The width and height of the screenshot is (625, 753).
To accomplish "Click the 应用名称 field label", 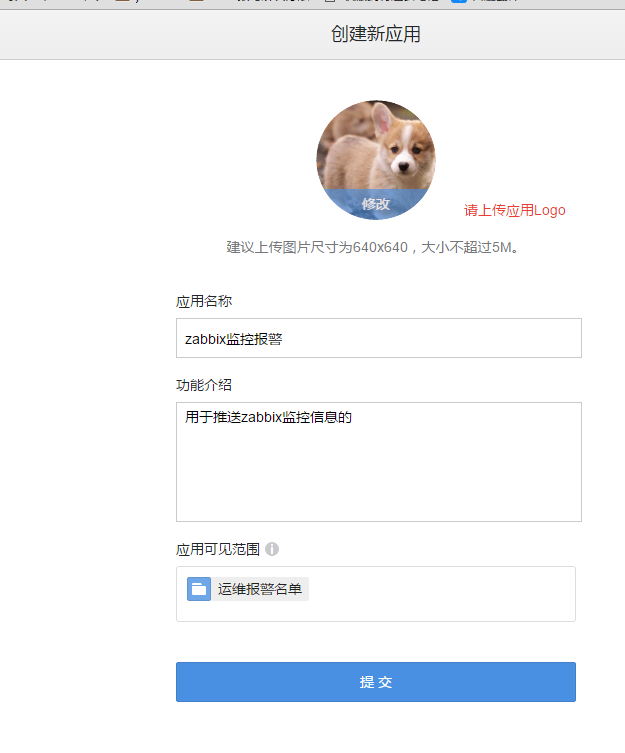I will pos(204,302).
